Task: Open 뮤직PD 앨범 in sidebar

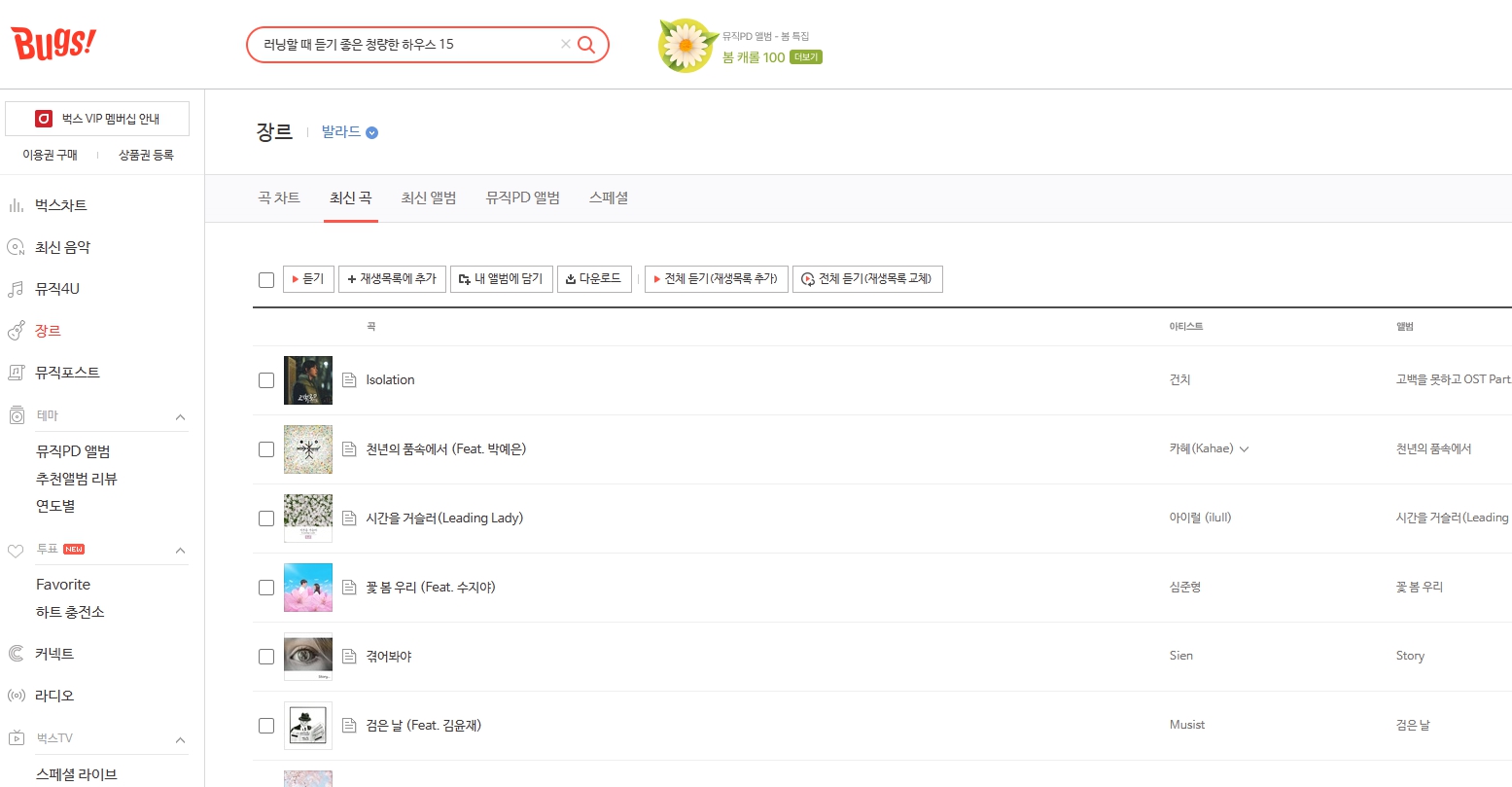Action: [73, 451]
